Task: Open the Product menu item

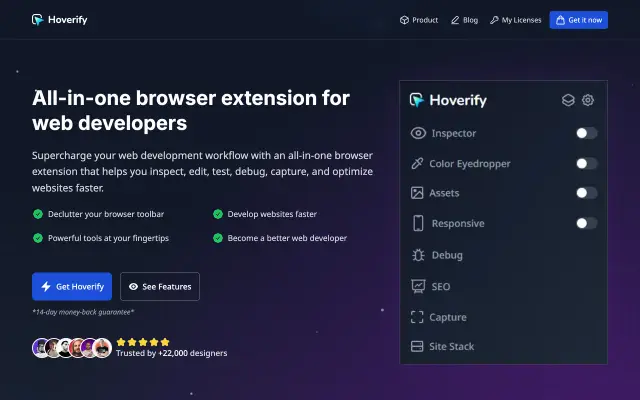Action: point(419,20)
